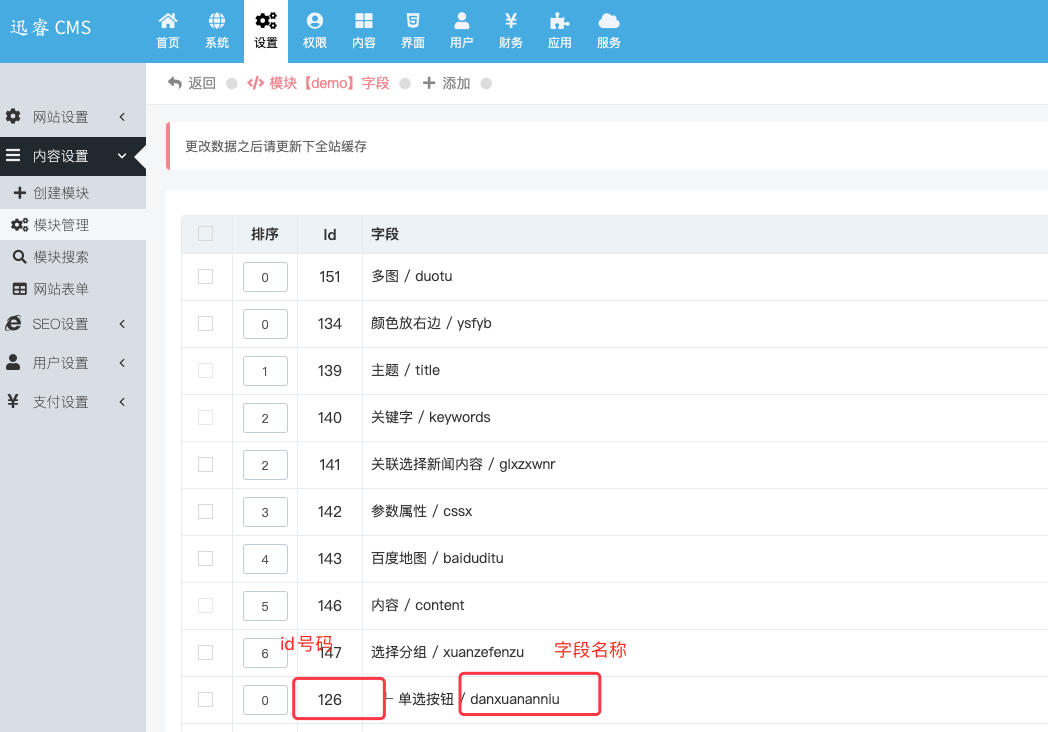Check the 参数属性 / cssx row checkbox
The width and height of the screenshot is (1048, 732).
(205, 511)
